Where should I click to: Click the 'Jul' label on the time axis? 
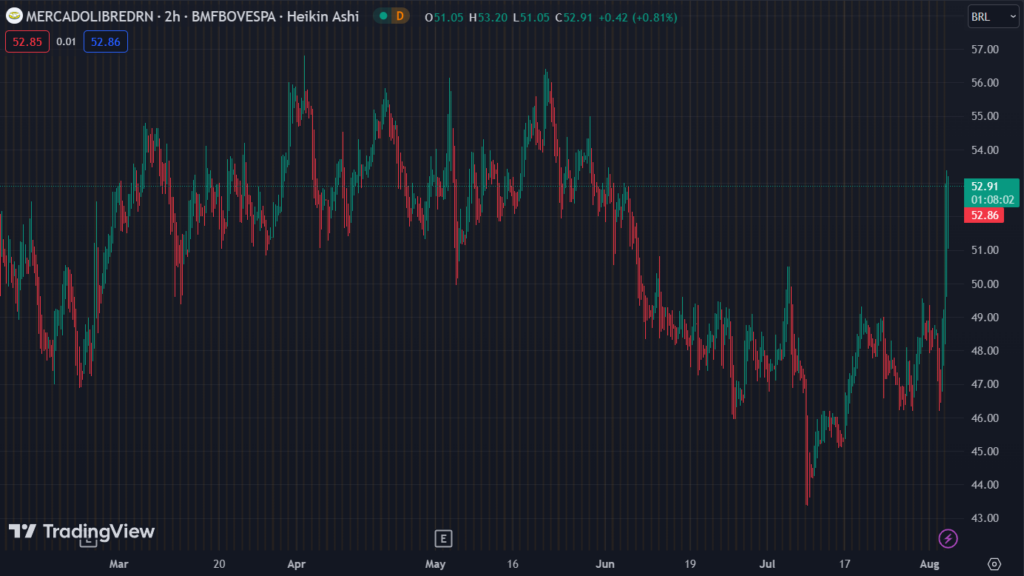click(x=765, y=564)
